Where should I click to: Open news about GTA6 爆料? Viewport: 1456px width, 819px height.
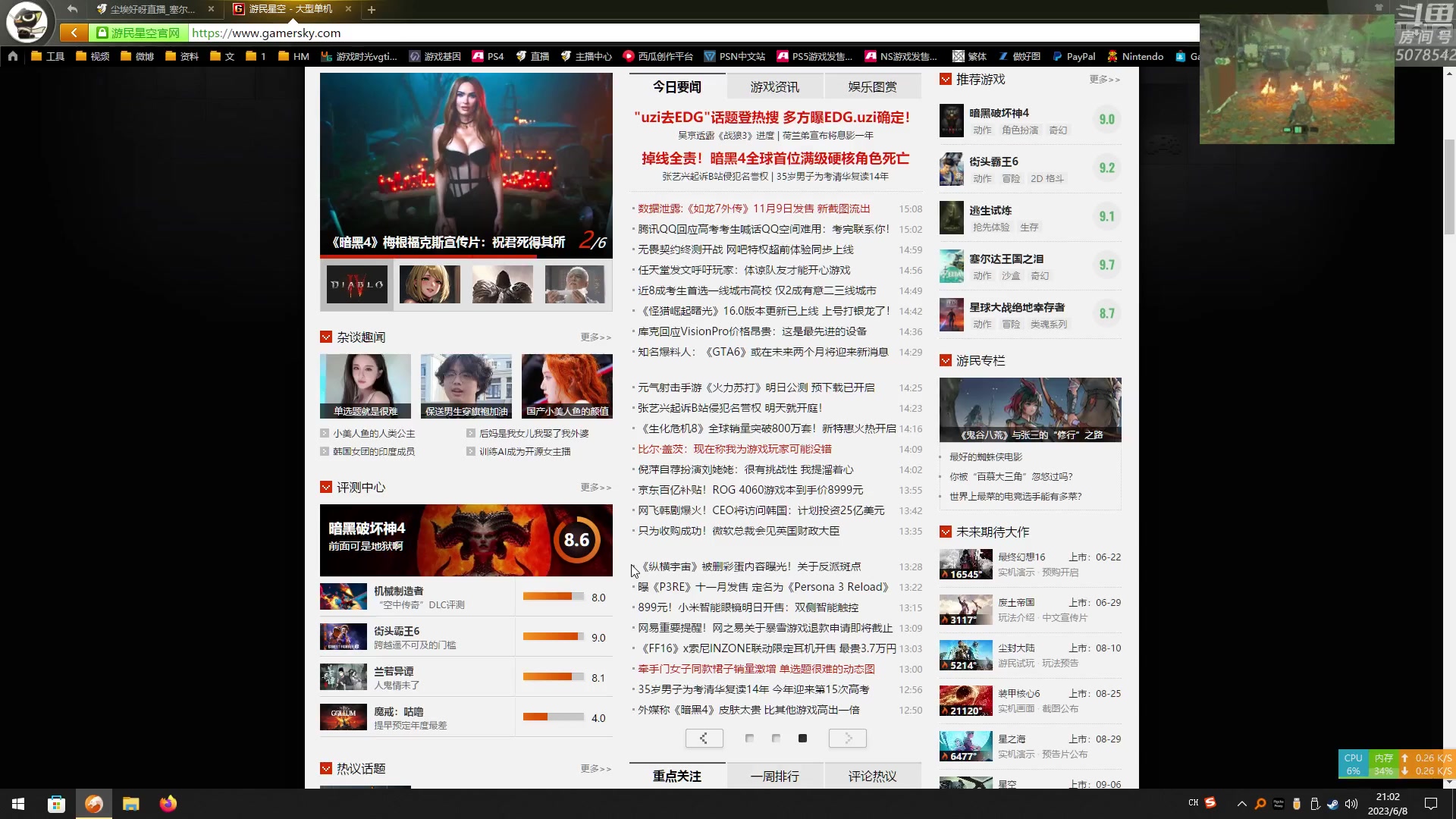763,352
